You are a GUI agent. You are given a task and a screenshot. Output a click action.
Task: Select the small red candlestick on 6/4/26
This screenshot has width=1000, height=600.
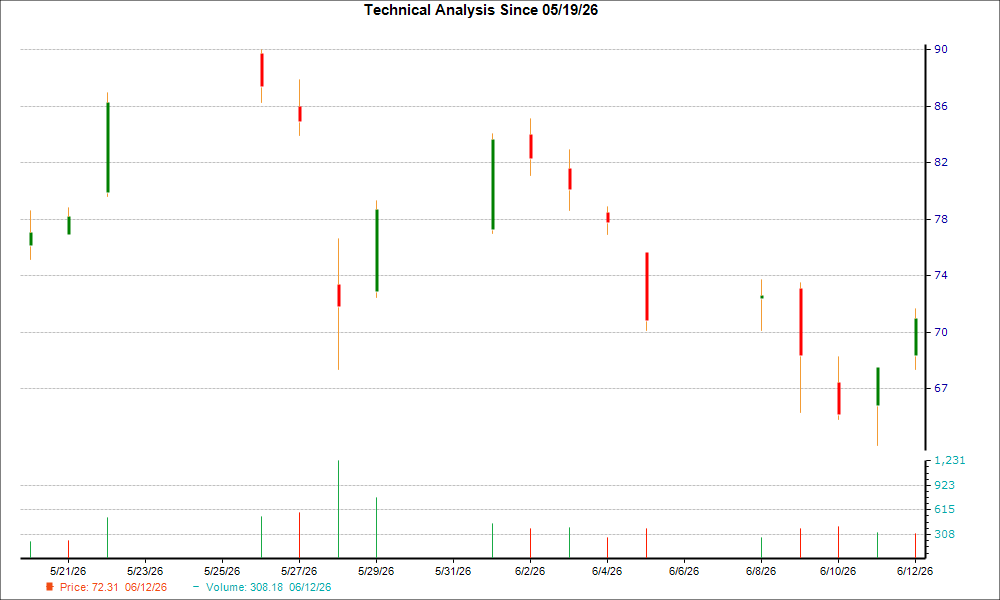(608, 217)
